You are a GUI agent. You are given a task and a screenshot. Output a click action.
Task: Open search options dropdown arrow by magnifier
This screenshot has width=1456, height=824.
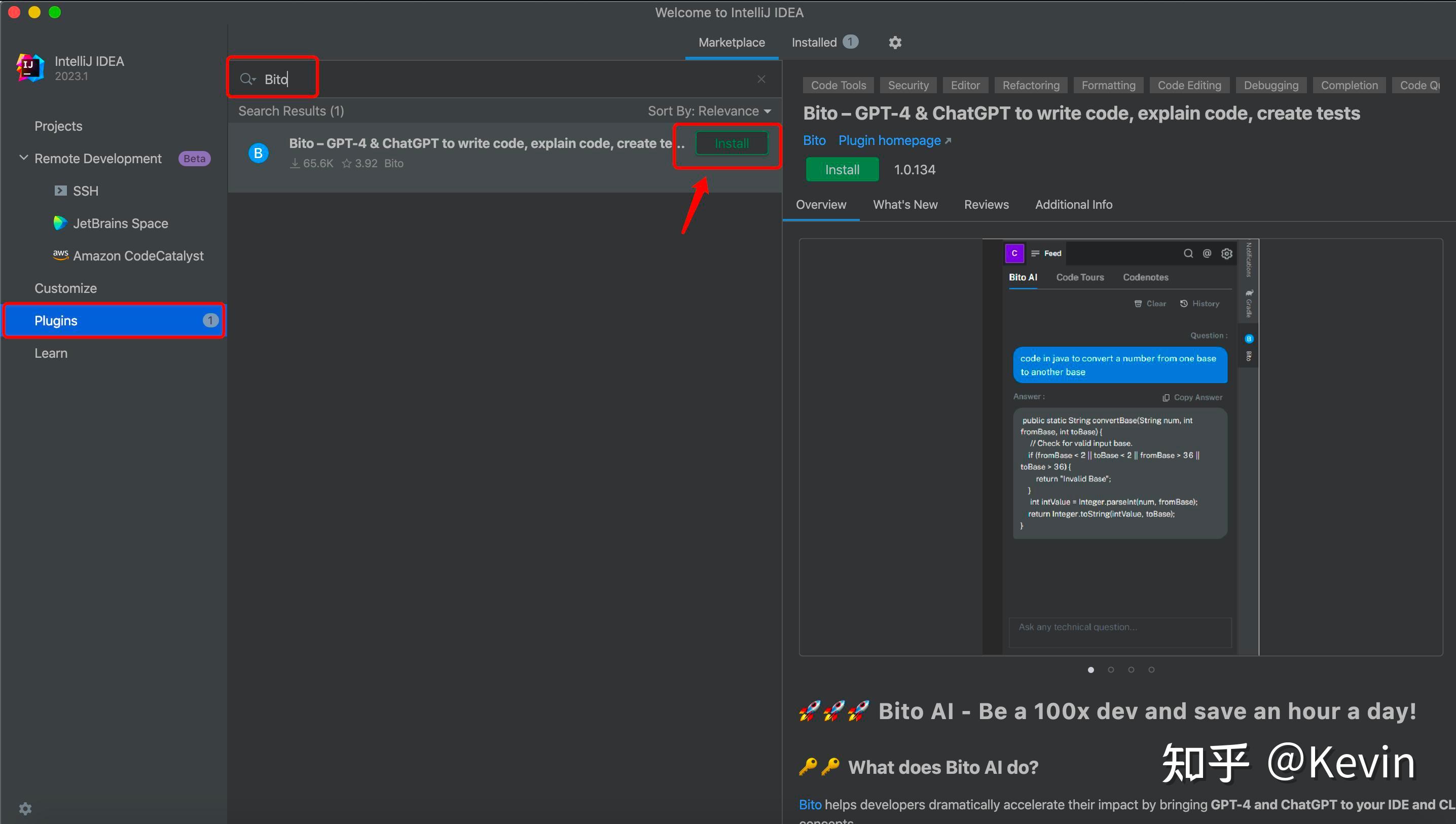pos(254,80)
